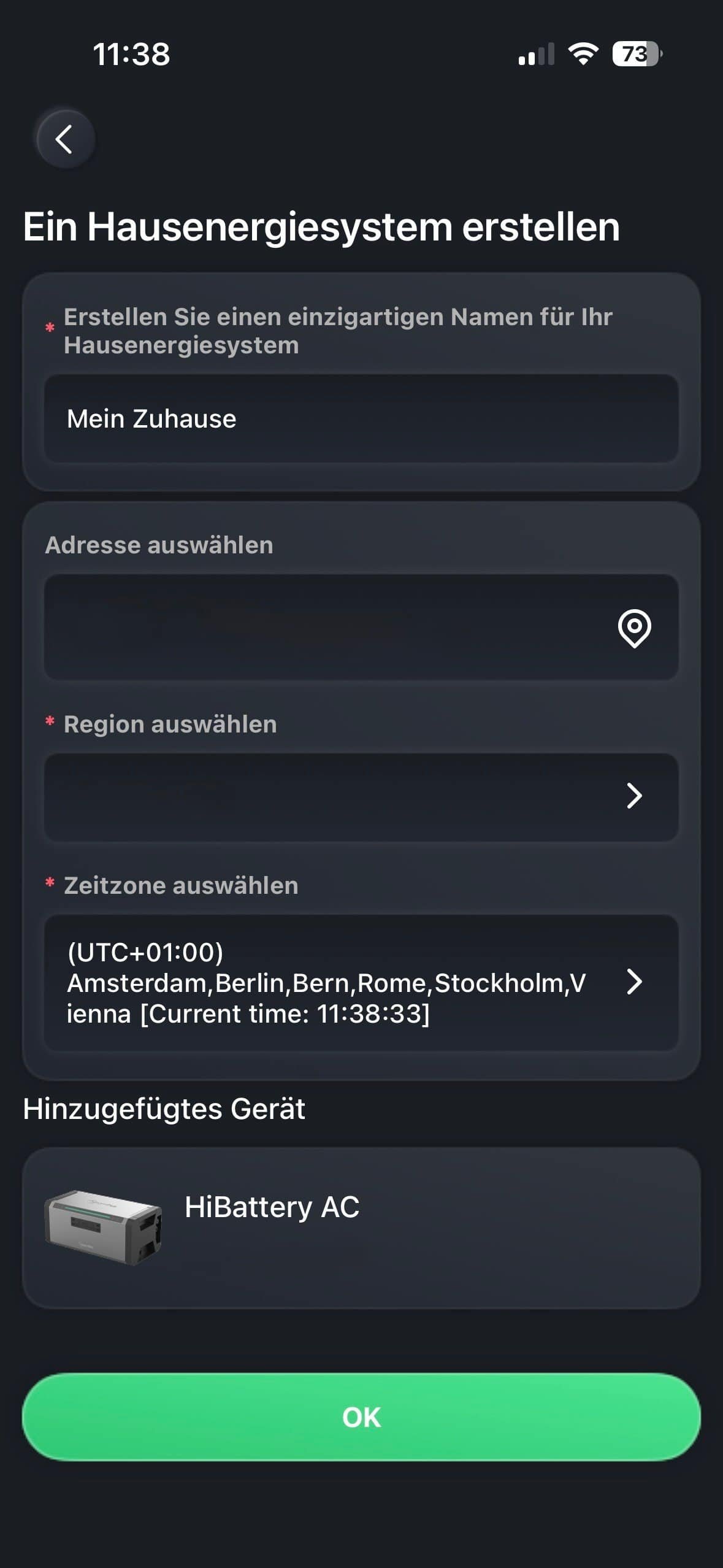This screenshot has height=1568, width=723.
Task: Tap the cellular signal bars icon
Action: pos(536,54)
